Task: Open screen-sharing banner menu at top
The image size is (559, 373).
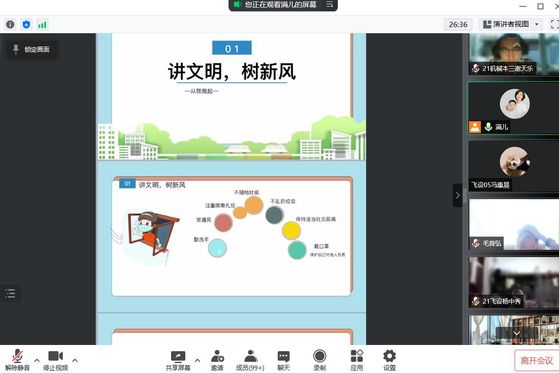Action: click(330, 4)
